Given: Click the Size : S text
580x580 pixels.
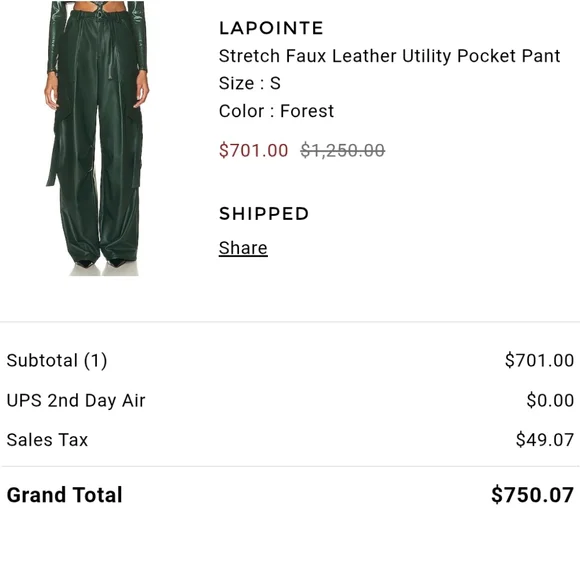Looking at the screenshot, I should (250, 83).
